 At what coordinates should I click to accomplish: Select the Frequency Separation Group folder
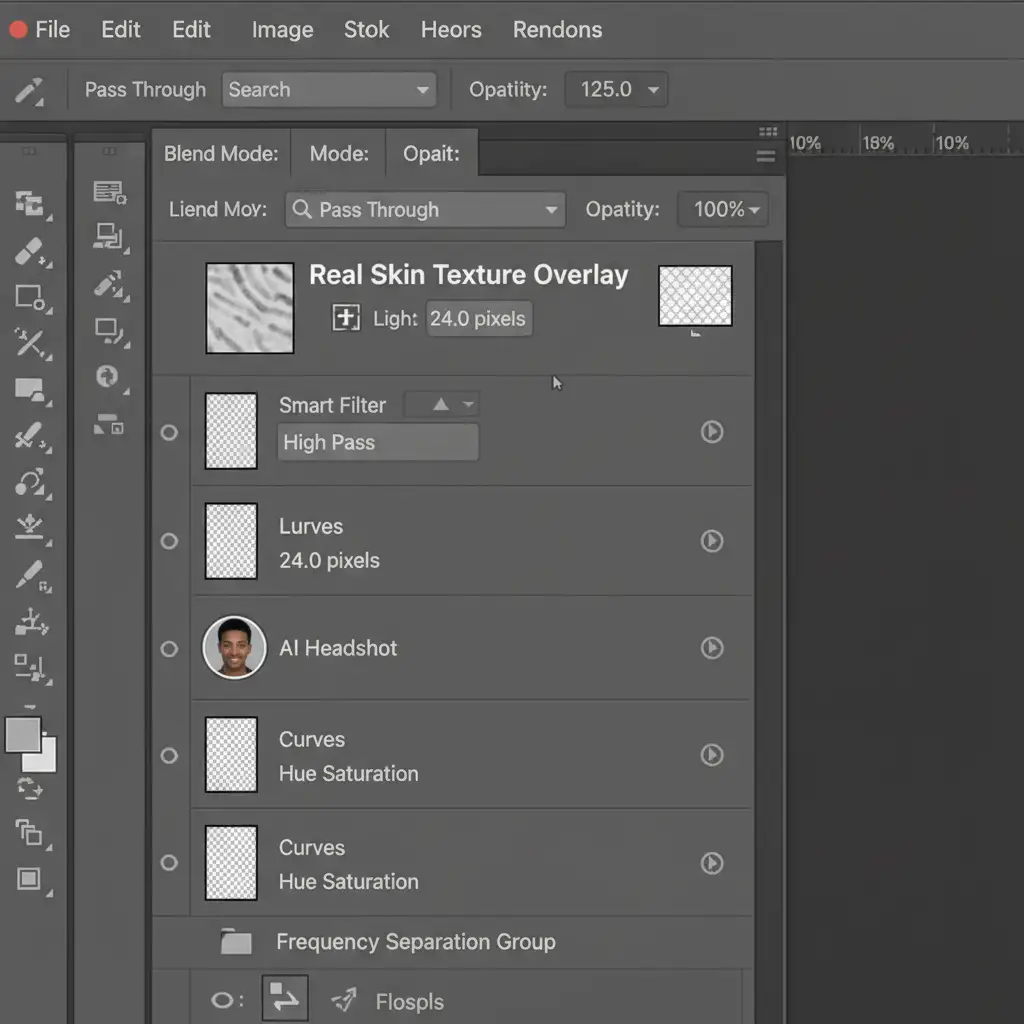pos(415,942)
